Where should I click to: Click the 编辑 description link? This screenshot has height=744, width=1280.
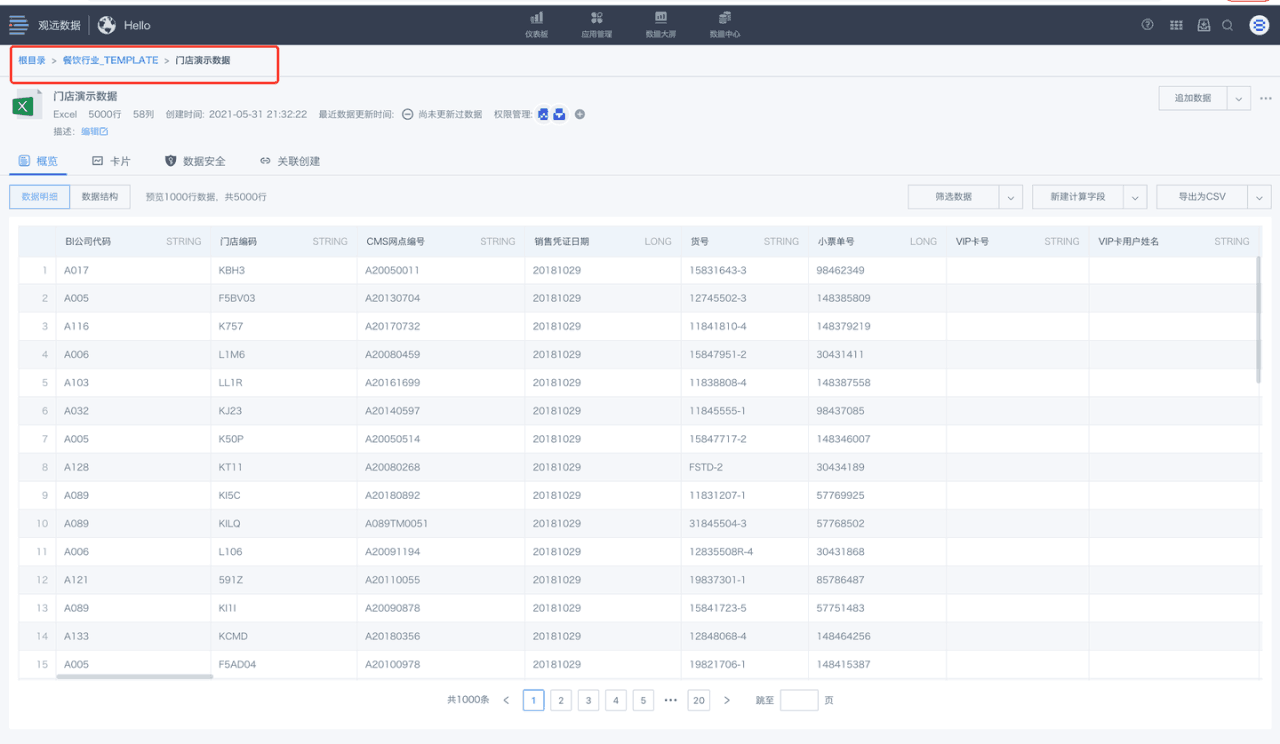[x=94, y=131]
